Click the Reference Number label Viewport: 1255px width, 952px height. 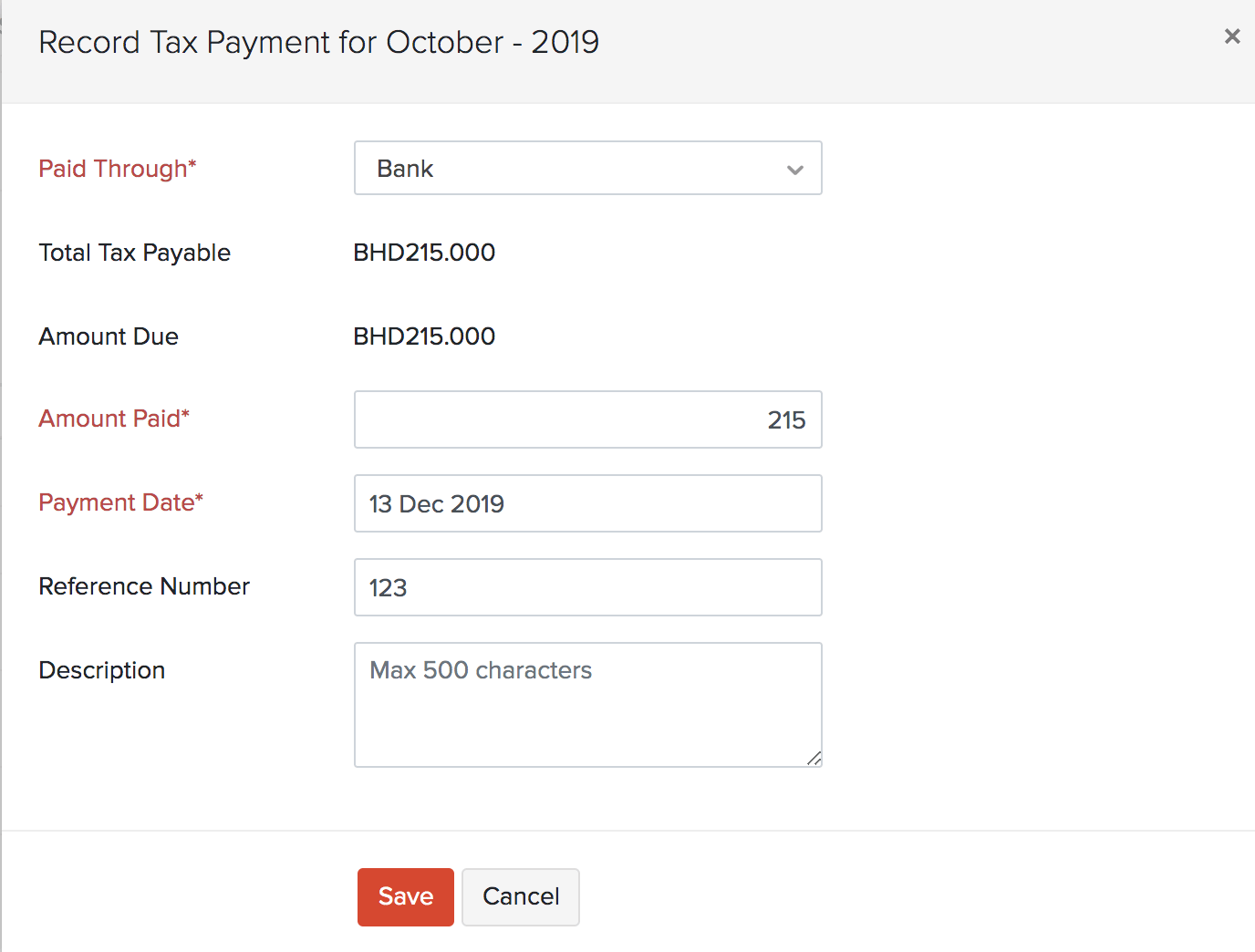(x=143, y=586)
